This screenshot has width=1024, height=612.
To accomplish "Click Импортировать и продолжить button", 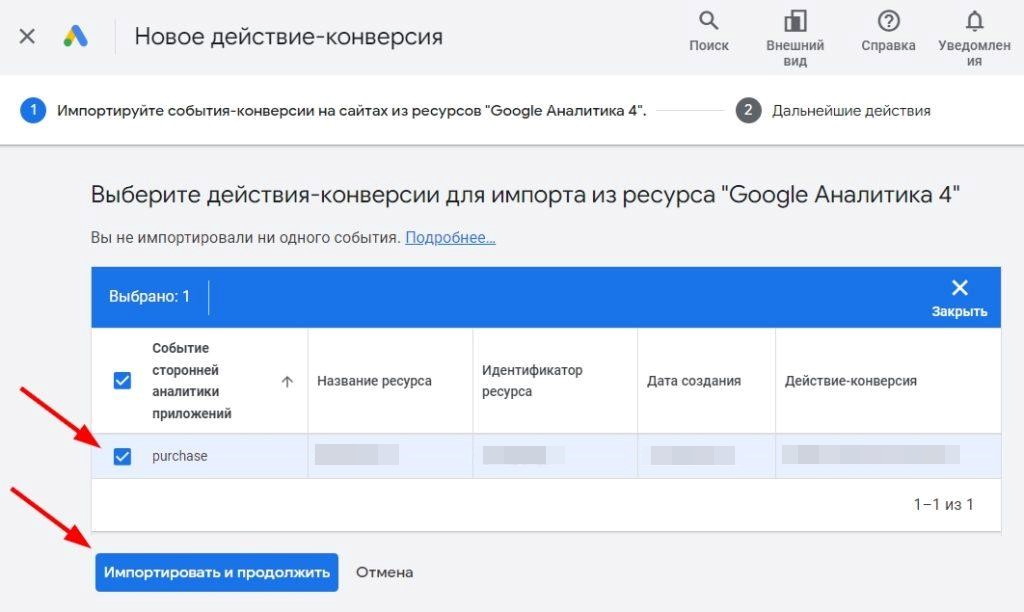I will pos(216,572).
